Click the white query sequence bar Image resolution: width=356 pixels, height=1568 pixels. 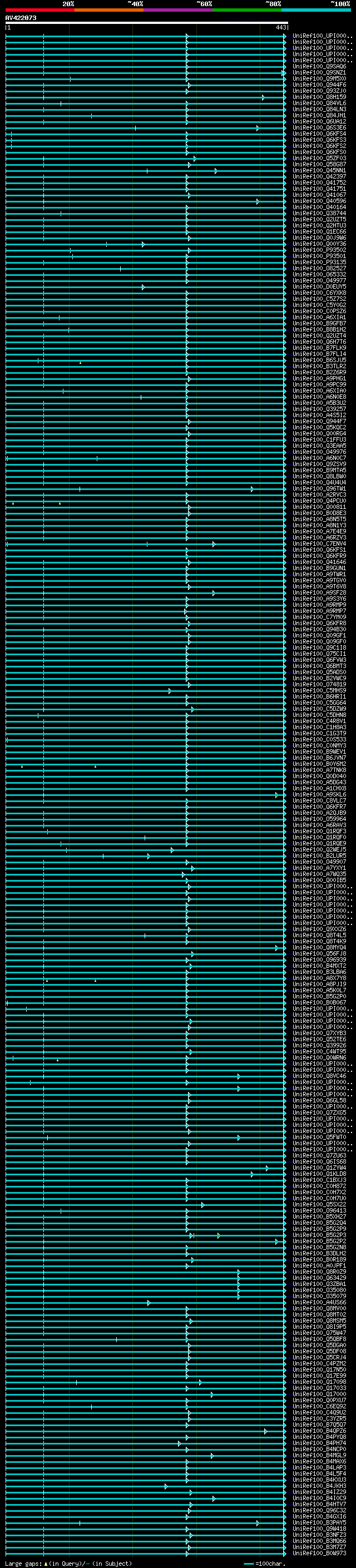coord(146,23)
